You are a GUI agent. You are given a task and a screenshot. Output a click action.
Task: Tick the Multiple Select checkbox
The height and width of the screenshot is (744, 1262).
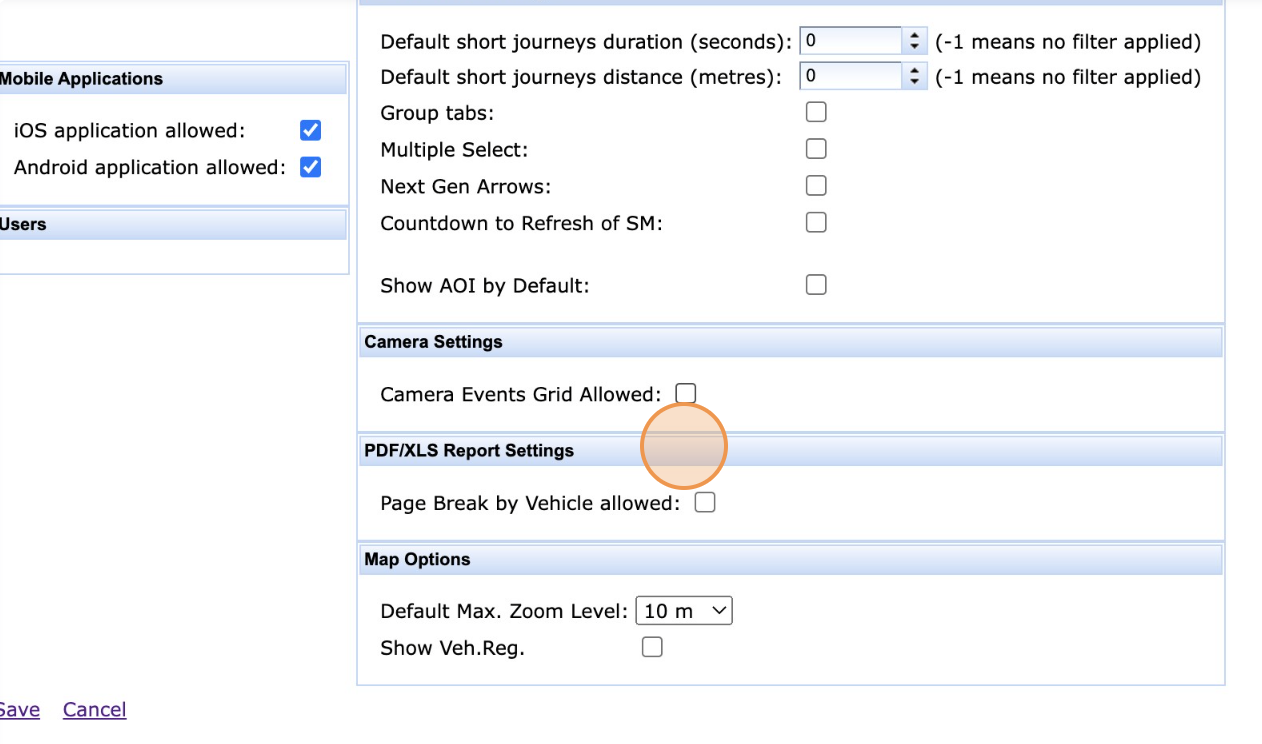[816, 149]
